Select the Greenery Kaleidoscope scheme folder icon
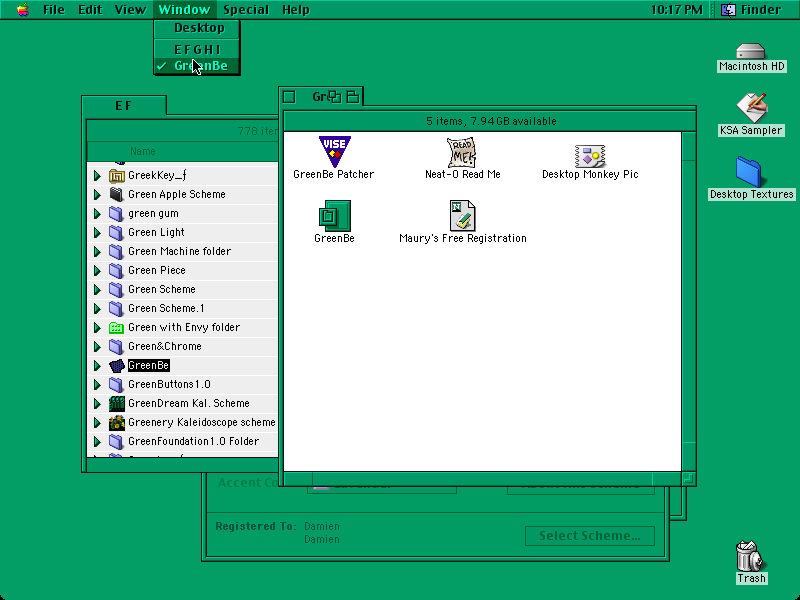 click(x=117, y=422)
